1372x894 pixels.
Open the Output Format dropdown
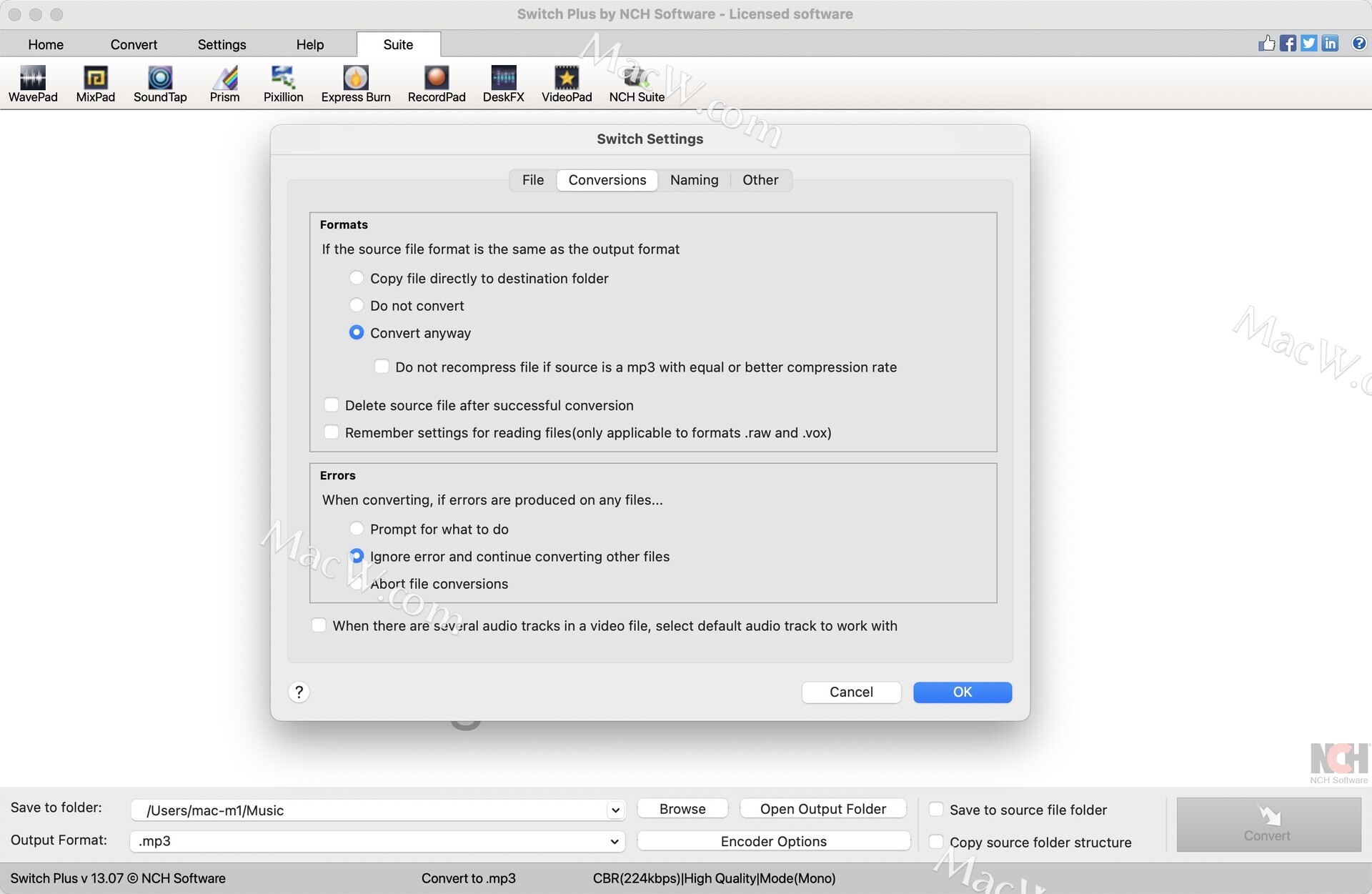(615, 841)
